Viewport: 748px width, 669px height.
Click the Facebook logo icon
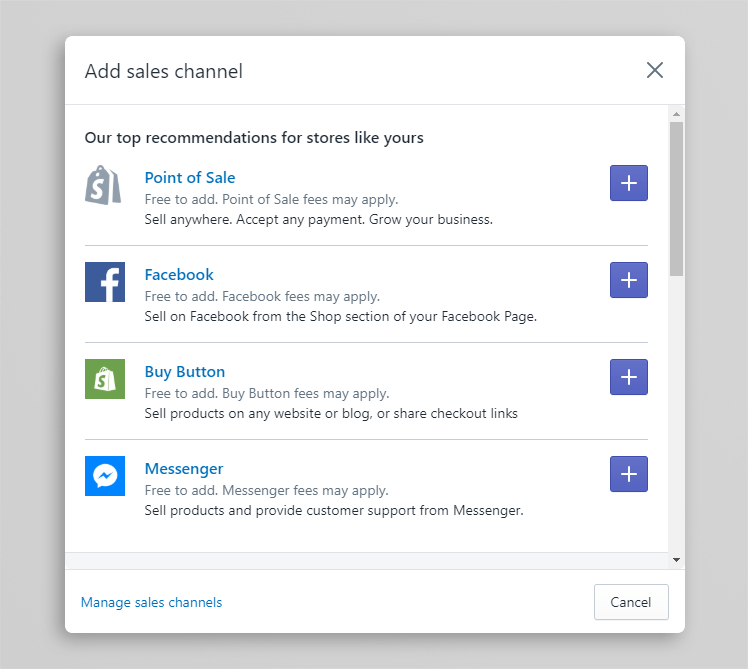104,282
